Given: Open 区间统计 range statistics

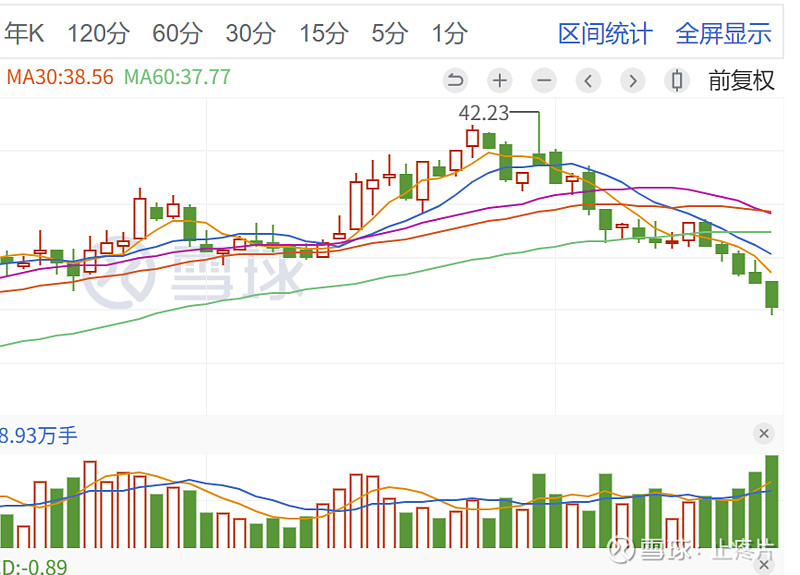Looking at the screenshot, I should click(x=605, y=34).
